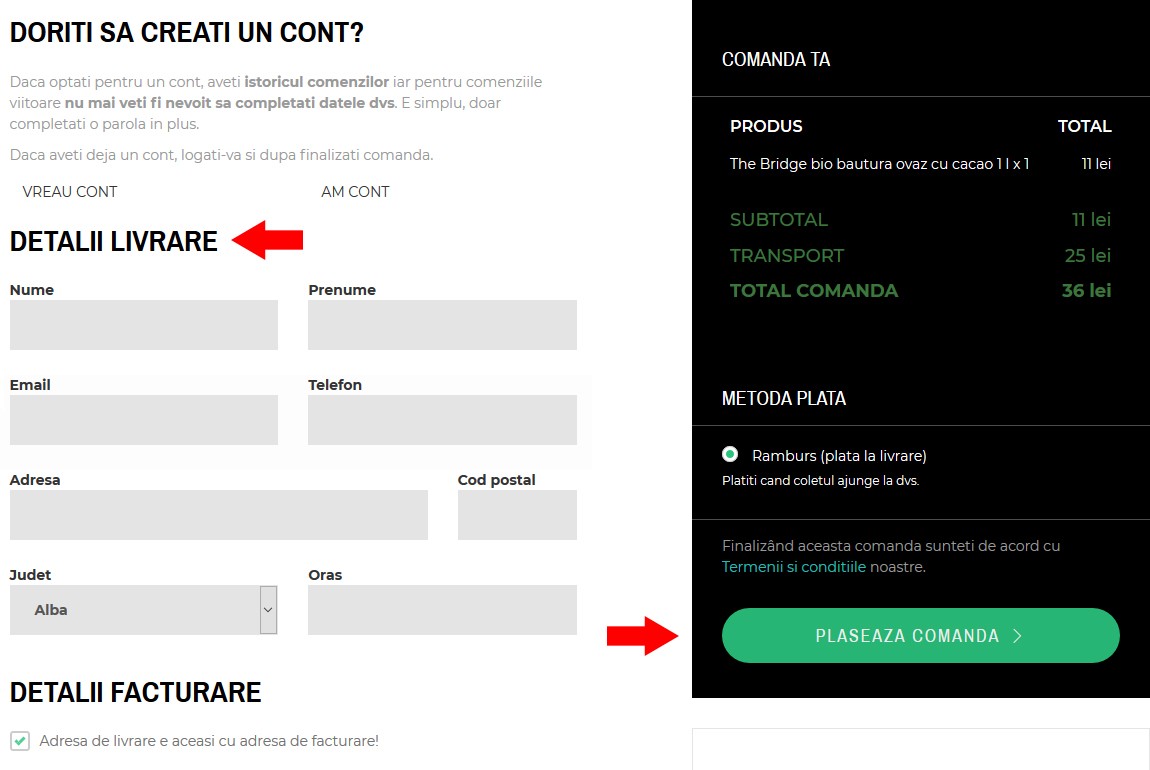Screen dimensions: 1150x770
Task: Click the Adresa text field
Action: [219, 515]
